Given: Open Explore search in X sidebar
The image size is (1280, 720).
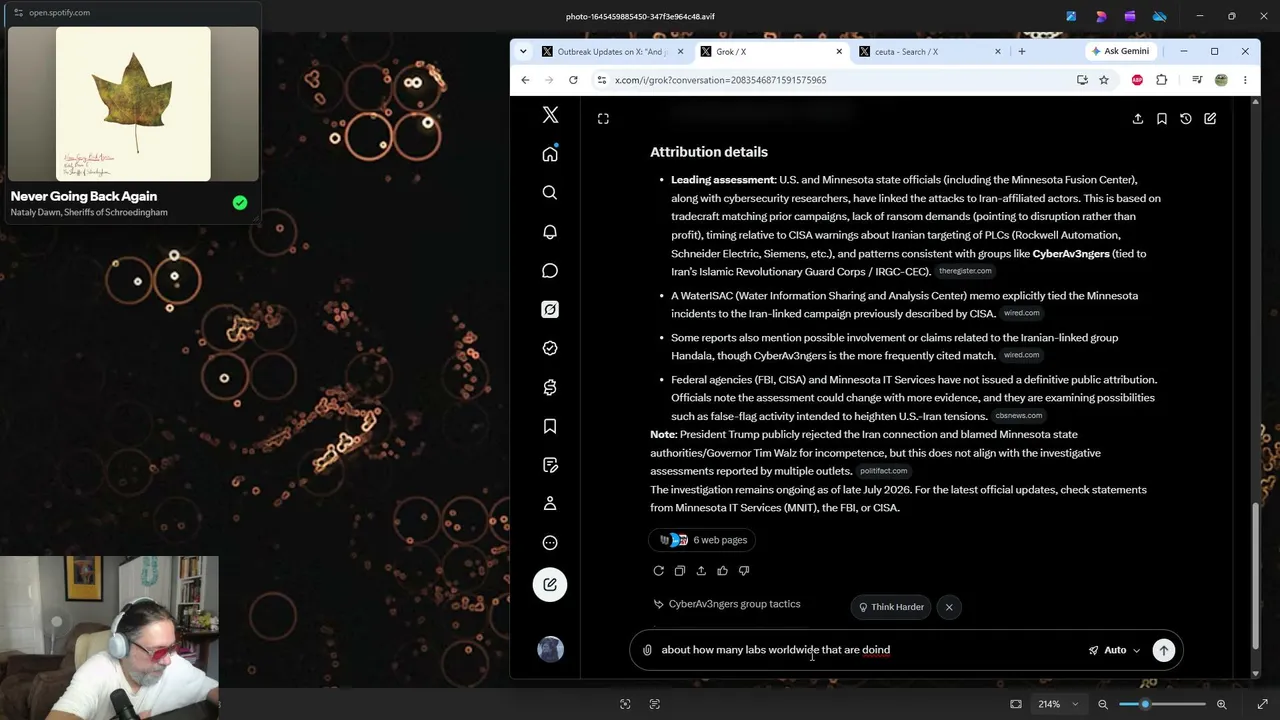Looking at the screenshot, I should (550, 193).
